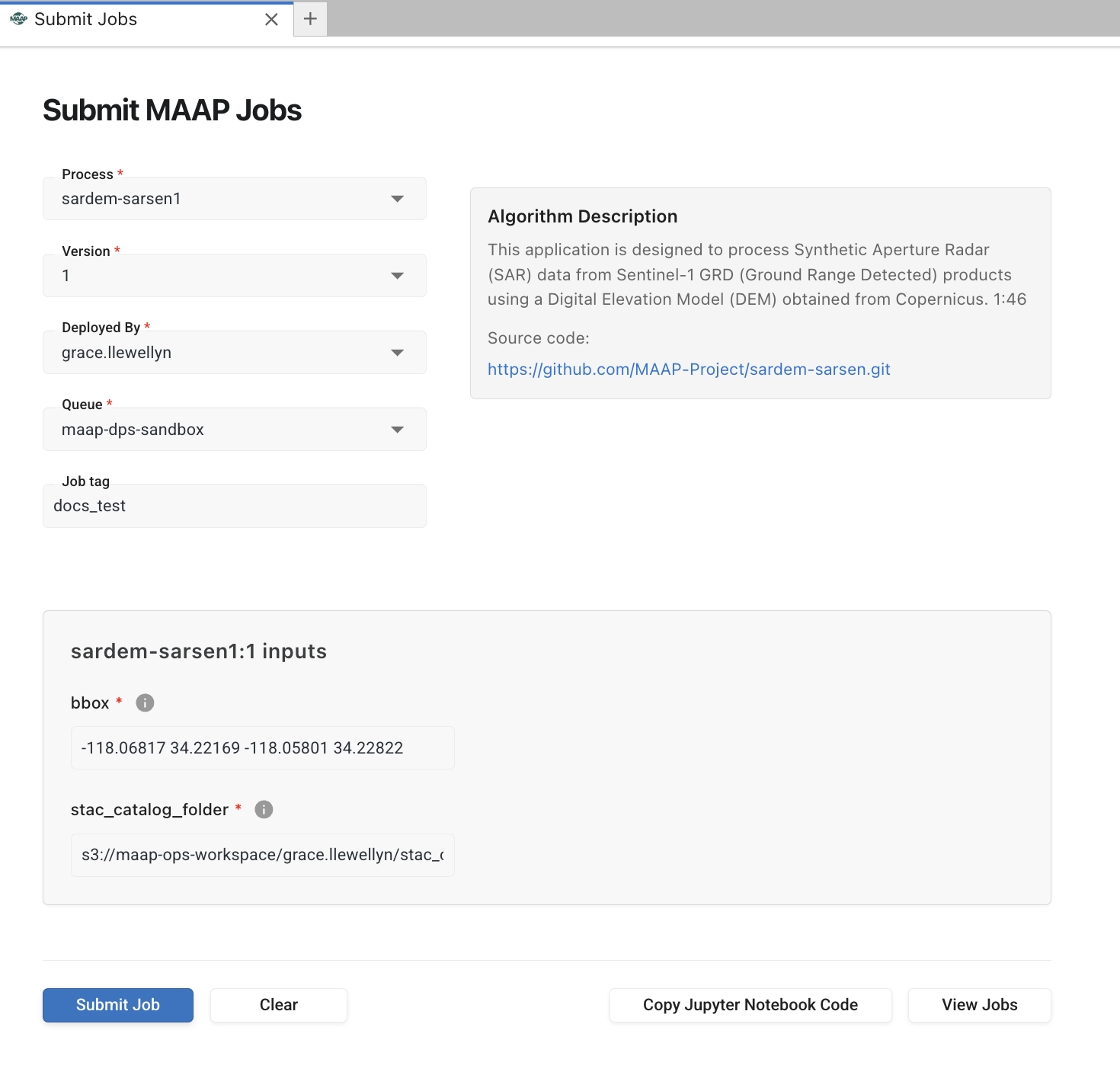Click the Clear button
This screenshot has width=1120, height=1088.
(279, 1005)
